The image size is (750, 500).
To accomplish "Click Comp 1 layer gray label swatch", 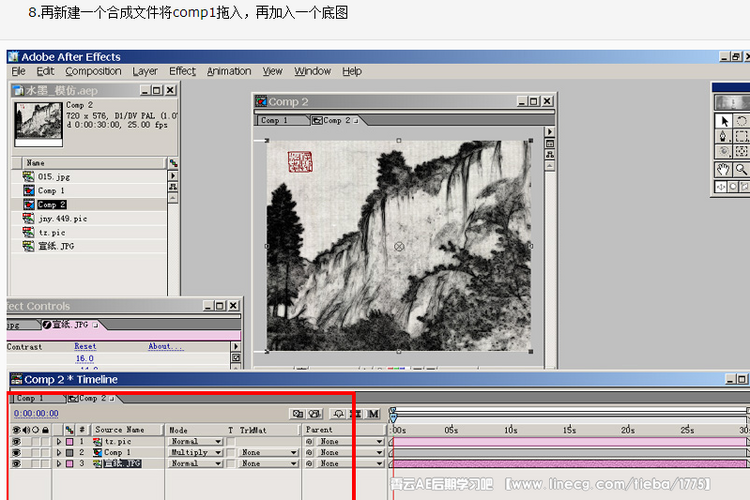I will (70, 452).
